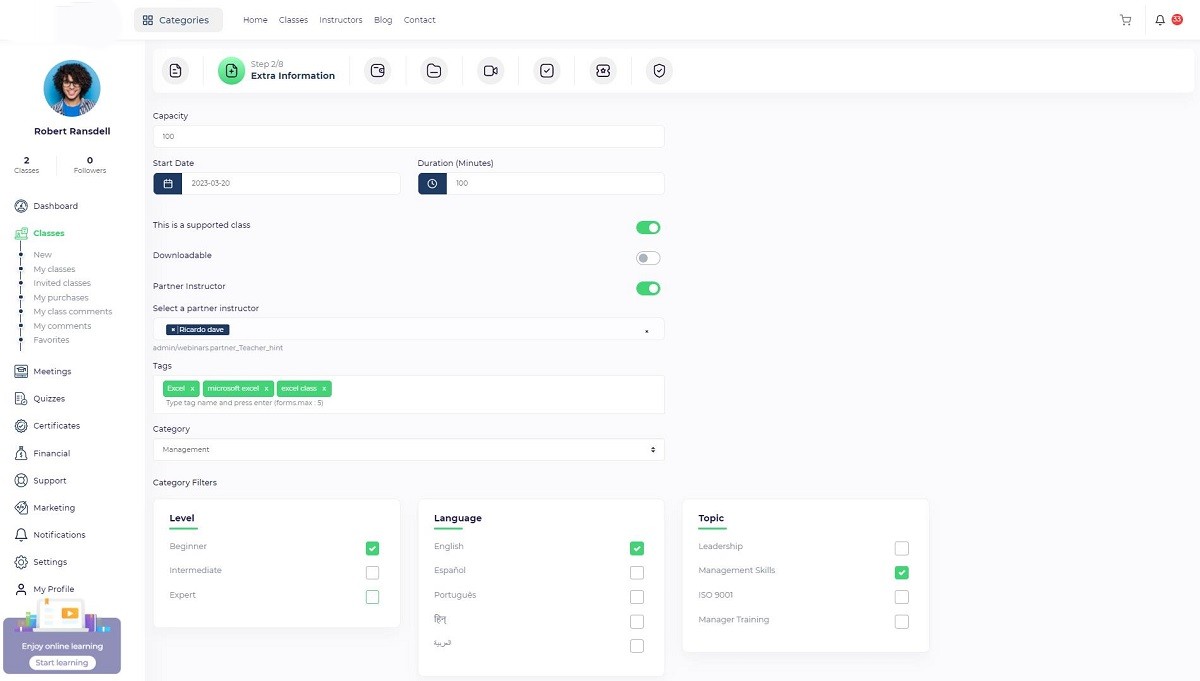Tick the Leadership topic checkbox
The image size is (1200, 681).
tap(901, 548)
